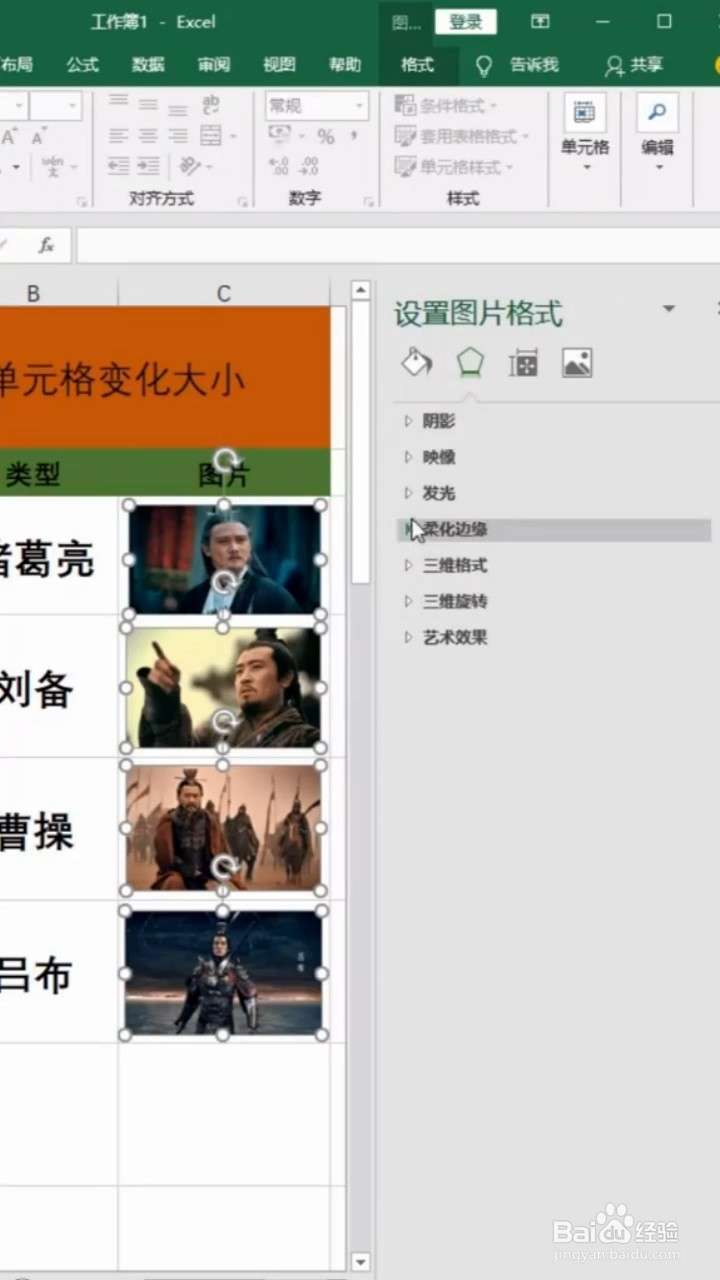Screen dimensions: 720x1280
Task: Toggle wrap text icon
Action: click(x=211, y=105)
